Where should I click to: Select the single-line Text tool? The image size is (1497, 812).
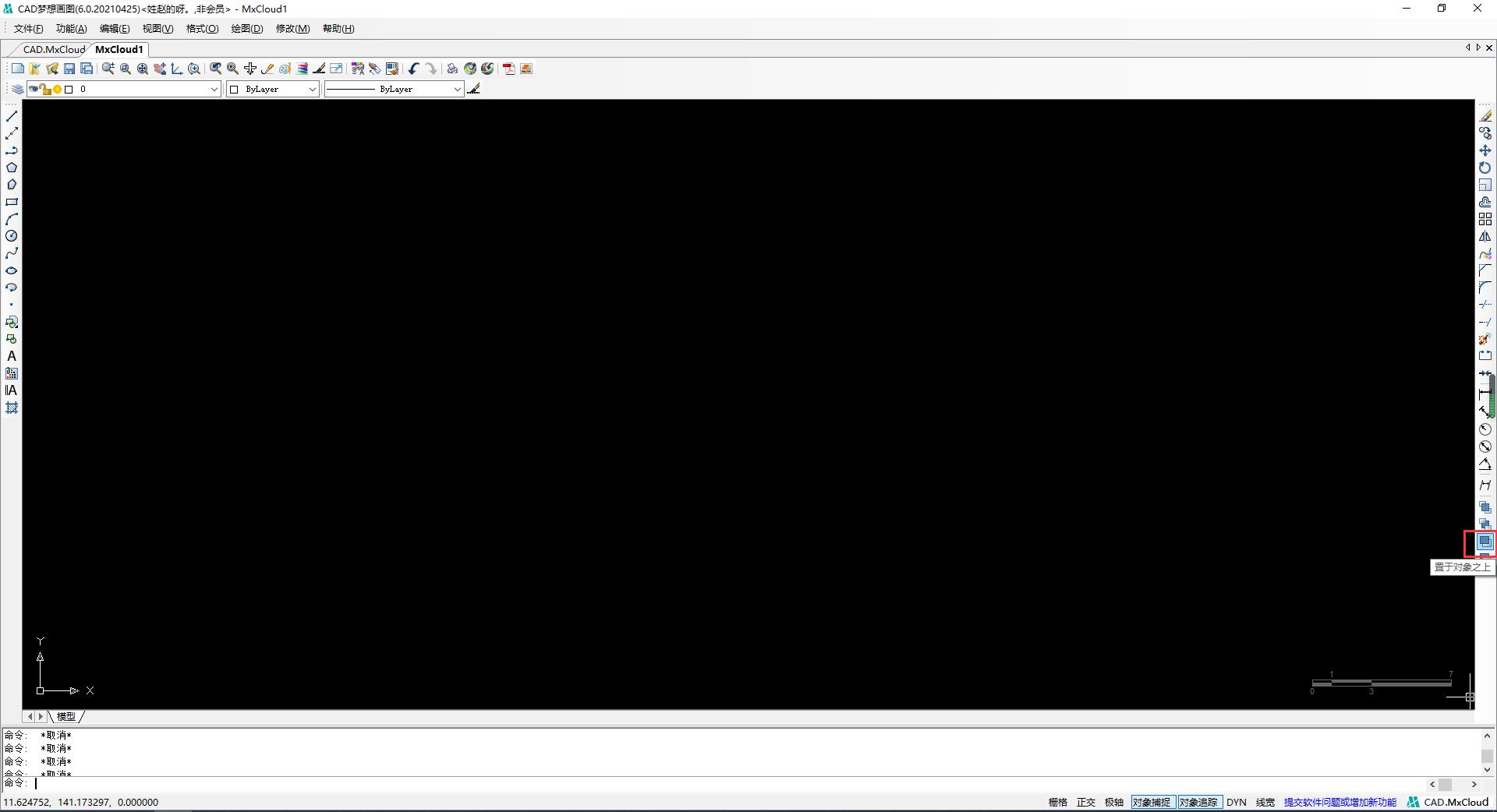[12, 356]
